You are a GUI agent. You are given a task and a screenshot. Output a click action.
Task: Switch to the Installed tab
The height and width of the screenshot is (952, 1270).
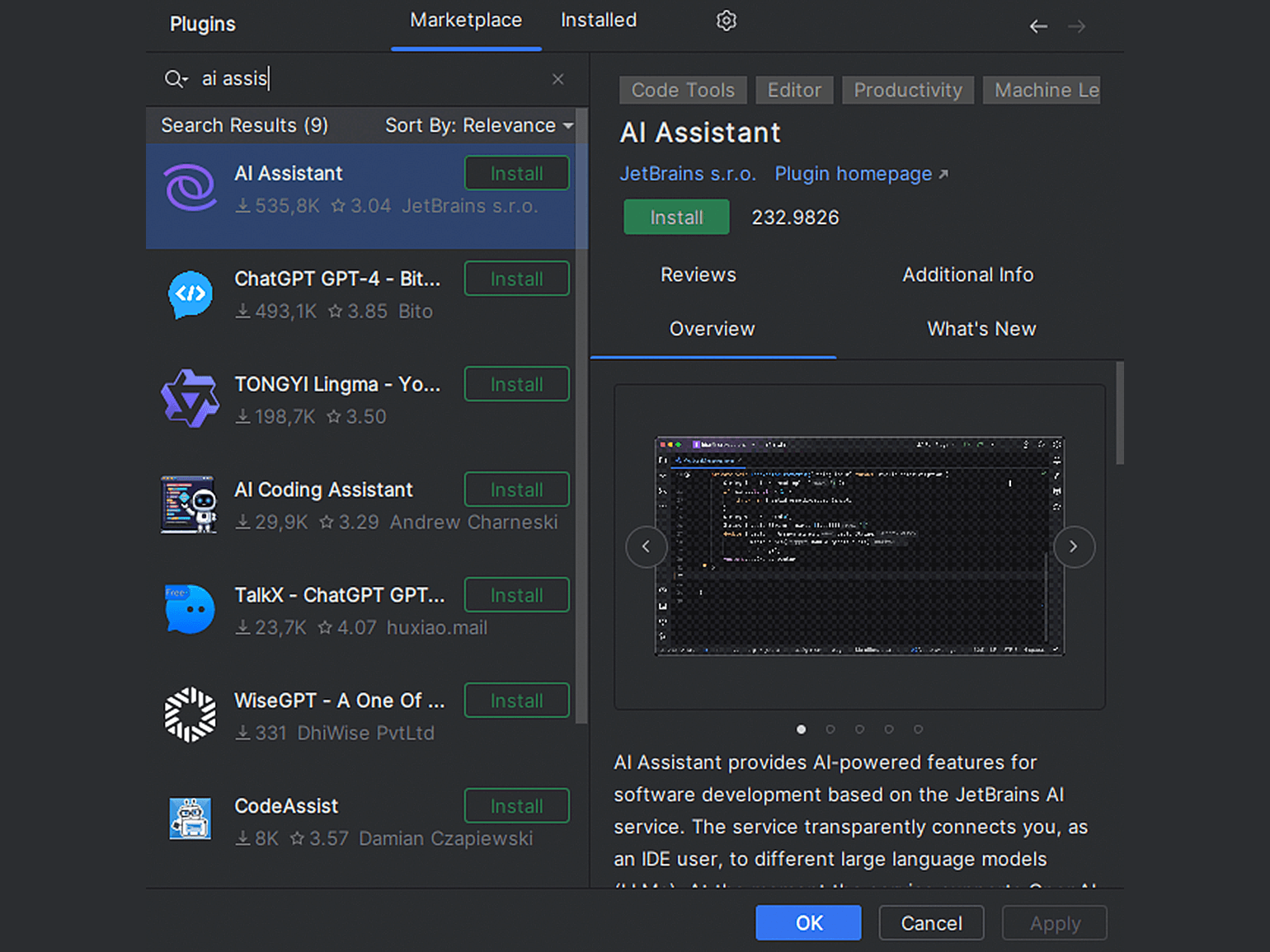click(599, 21)
